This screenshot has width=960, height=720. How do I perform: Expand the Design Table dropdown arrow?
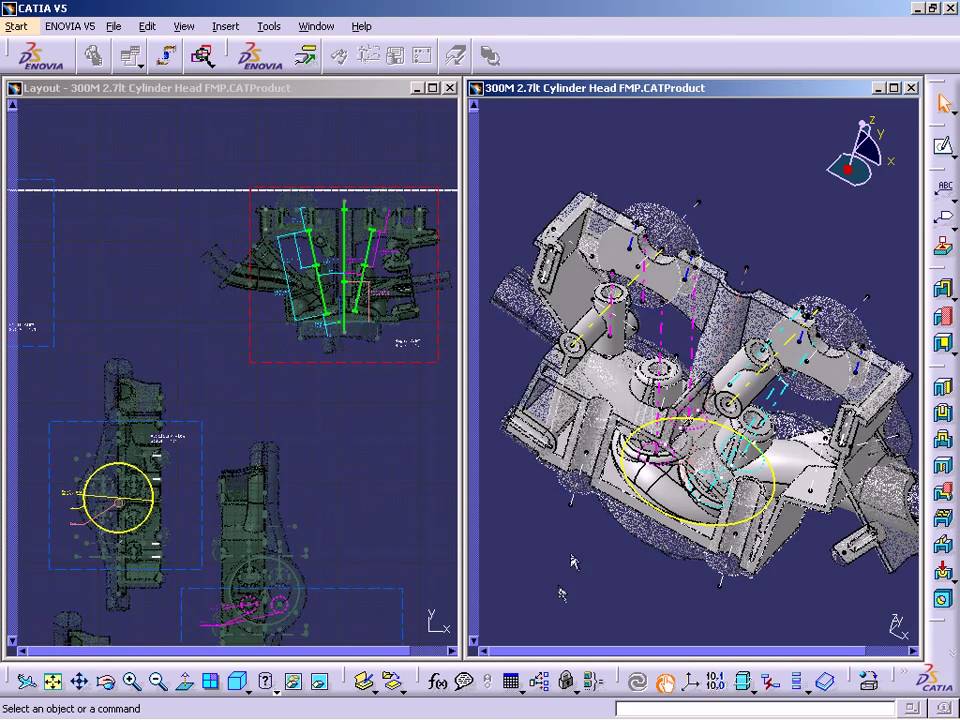pyautogui.click(x=522, y=692)
